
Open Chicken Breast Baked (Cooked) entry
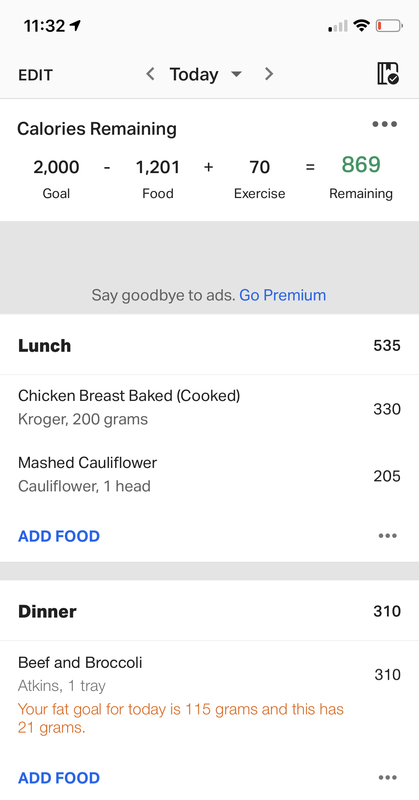coord(209,408)
